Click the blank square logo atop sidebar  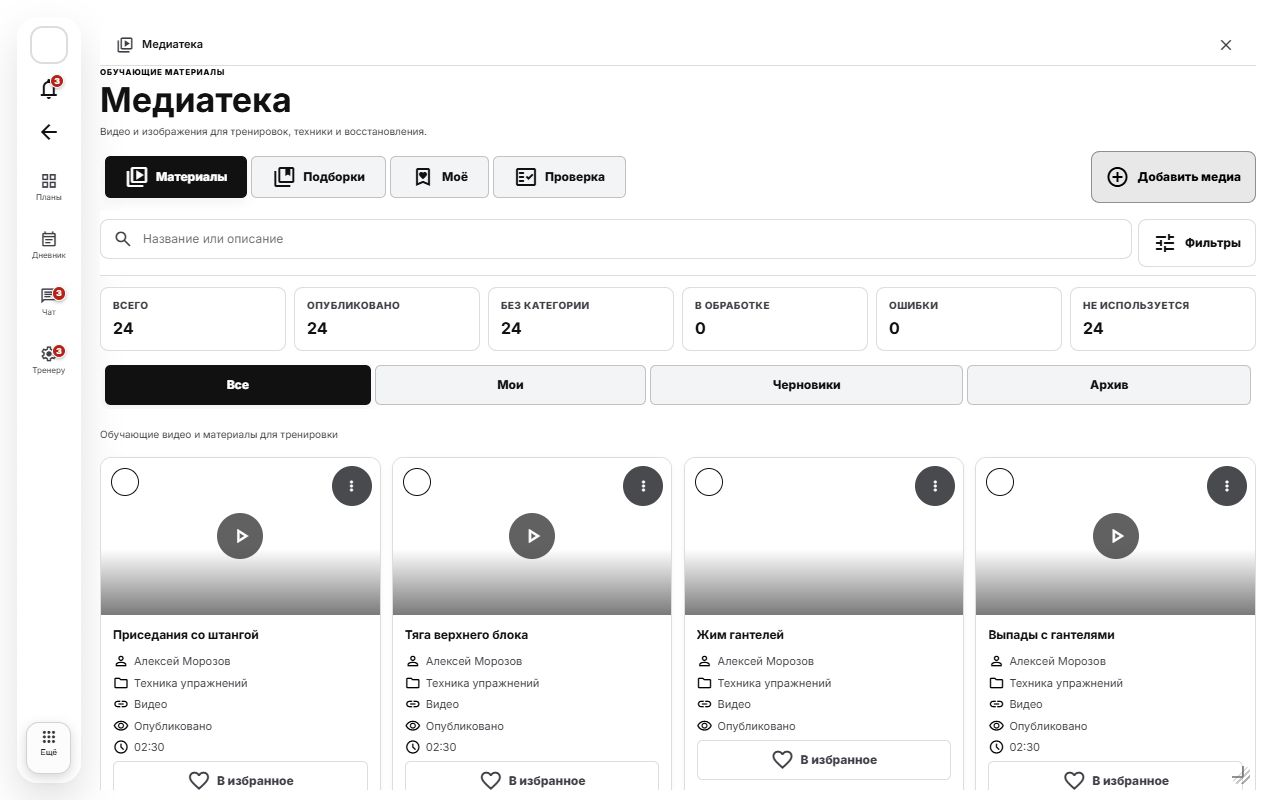click(x=49, y=45)
